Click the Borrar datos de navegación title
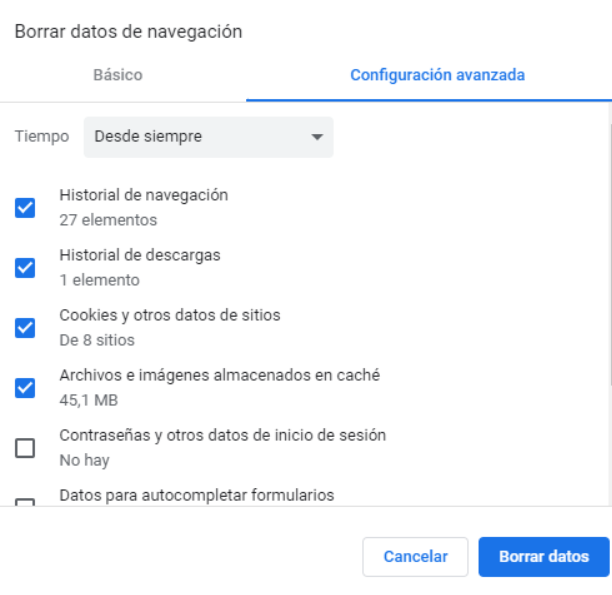This screenshot has height=595, width=612. pyautogui.click(x=129, y=32)
